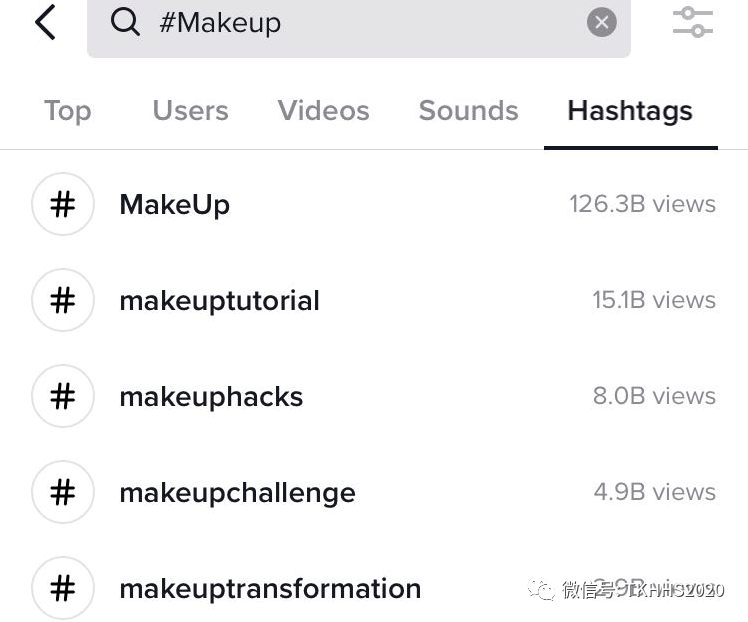Viewport: 748px width, 622px height.
Task: Clear the #Makeup search text
Action: [x=601, y=22]
